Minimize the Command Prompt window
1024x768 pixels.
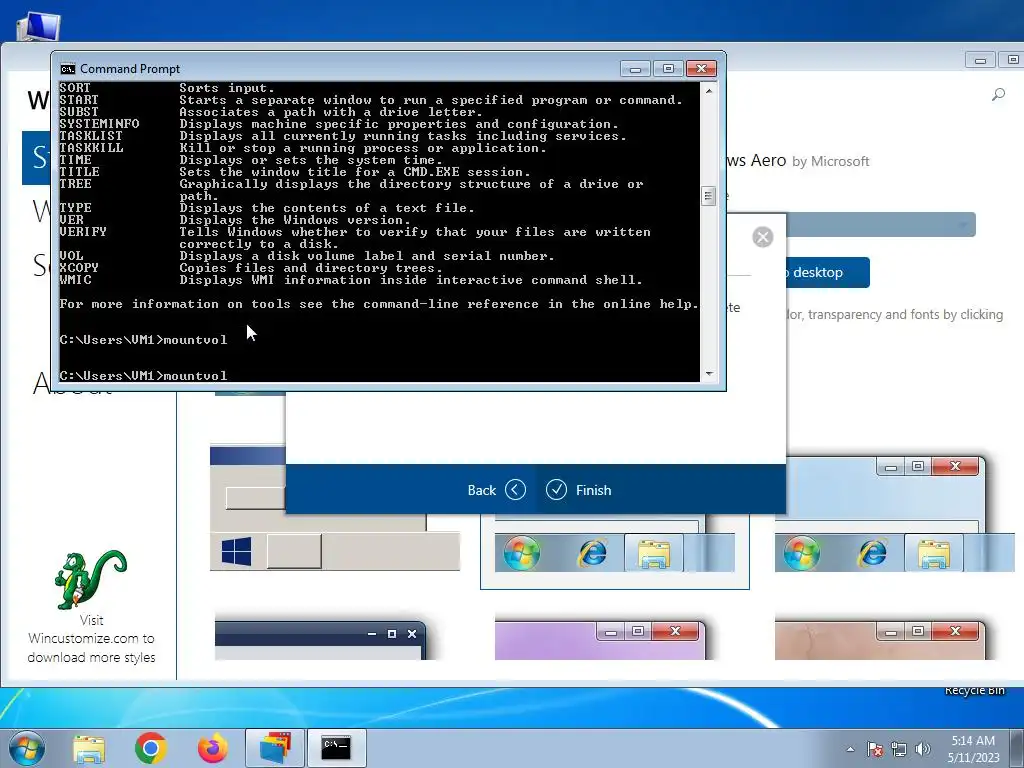[635, 69]
